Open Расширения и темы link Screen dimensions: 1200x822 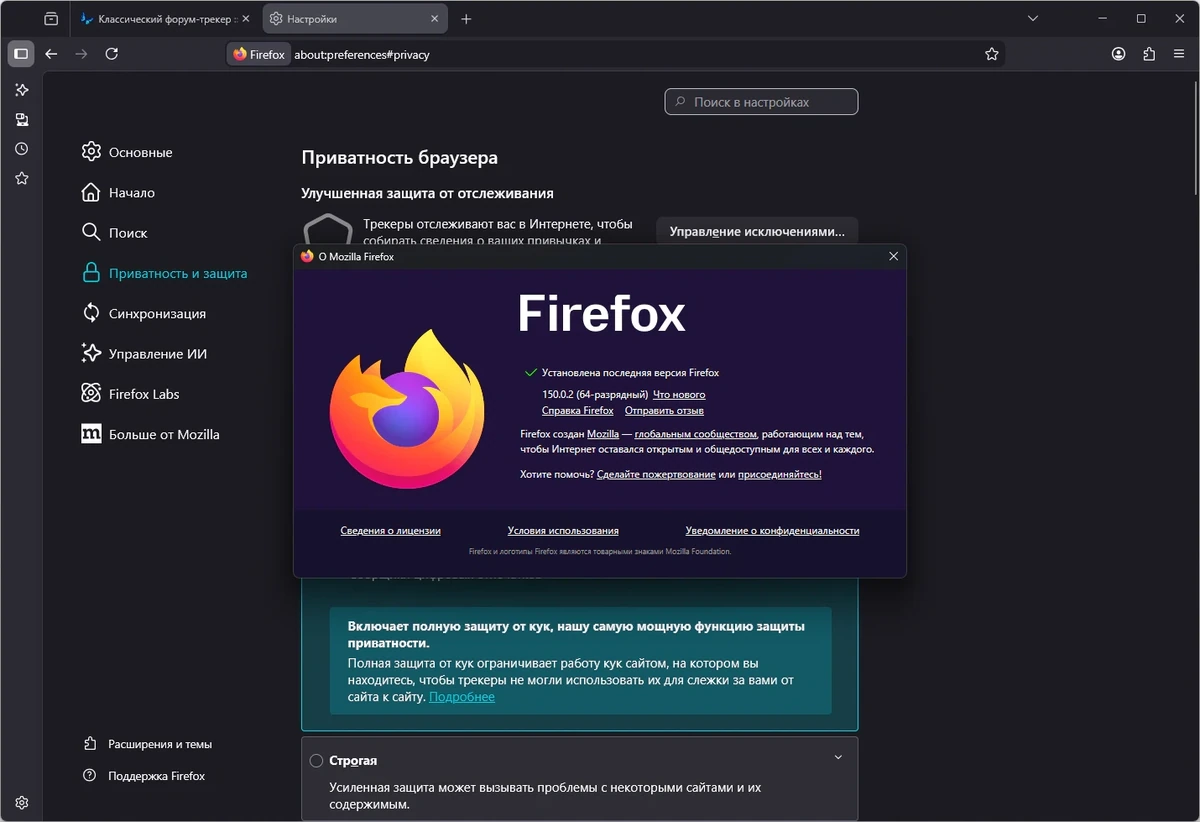[x=147, y=744]
